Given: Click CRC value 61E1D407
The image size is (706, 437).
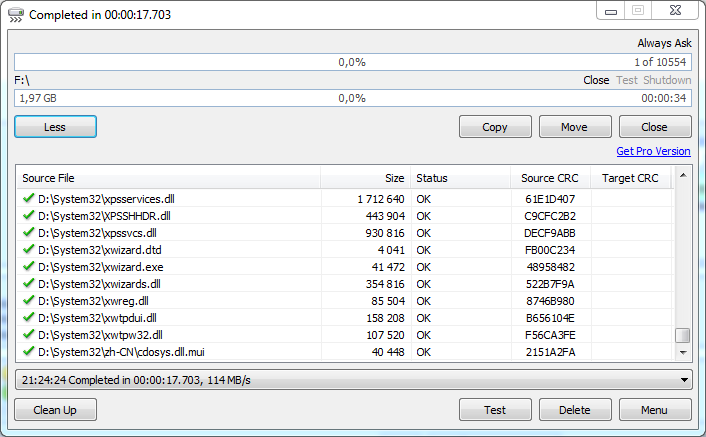Looking at the screenshot, I should [x=550, y=199].
